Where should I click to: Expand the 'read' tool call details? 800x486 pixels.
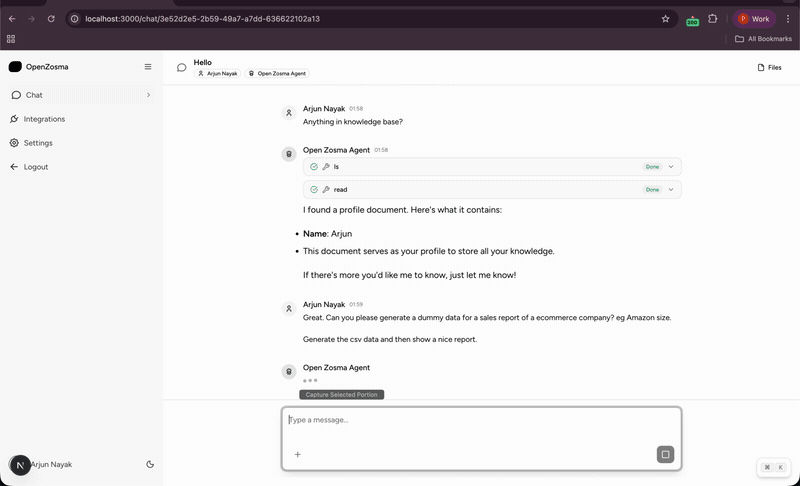pyautogui.click(x=671, y=190)
